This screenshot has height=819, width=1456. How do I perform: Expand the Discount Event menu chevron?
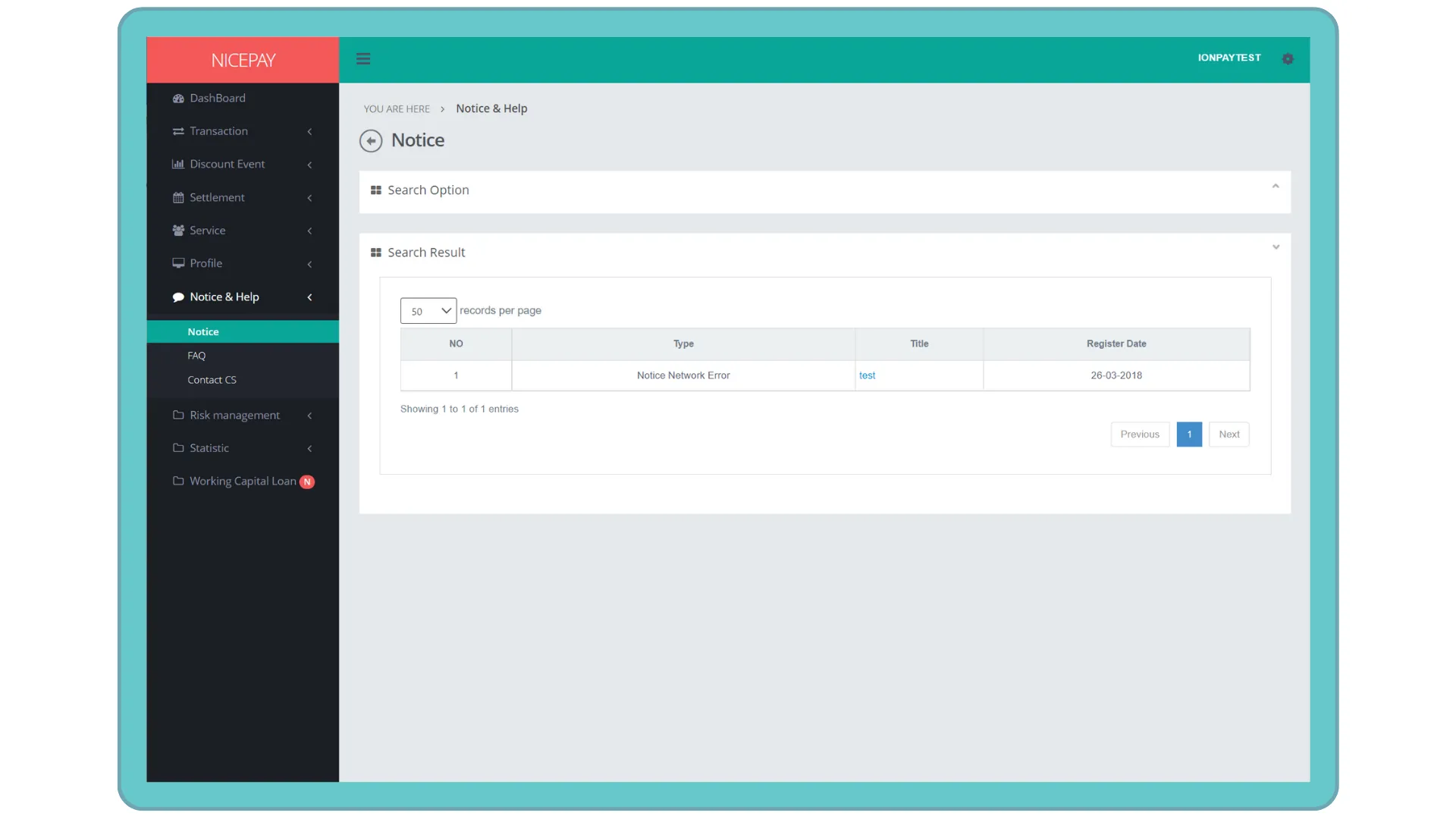309,165
